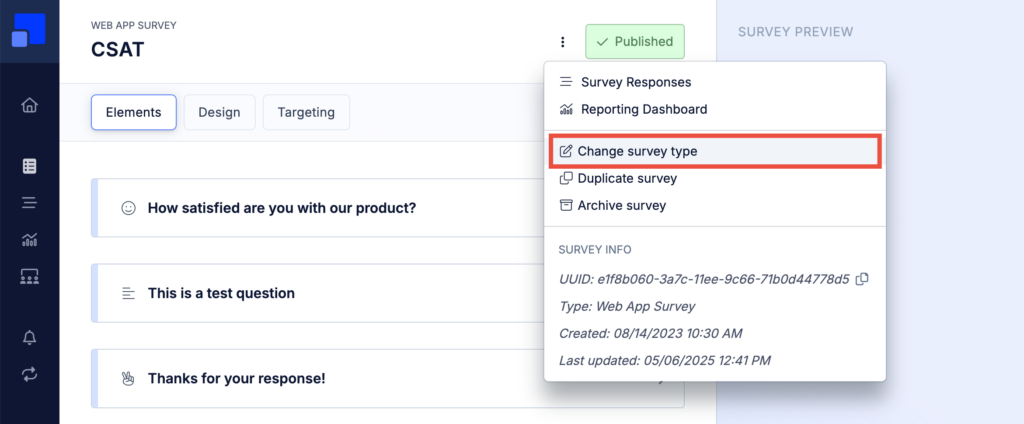The image size is (1024, 424).
Task: Choose Duplicate survey from menu
Action: (x=714, y=178)
